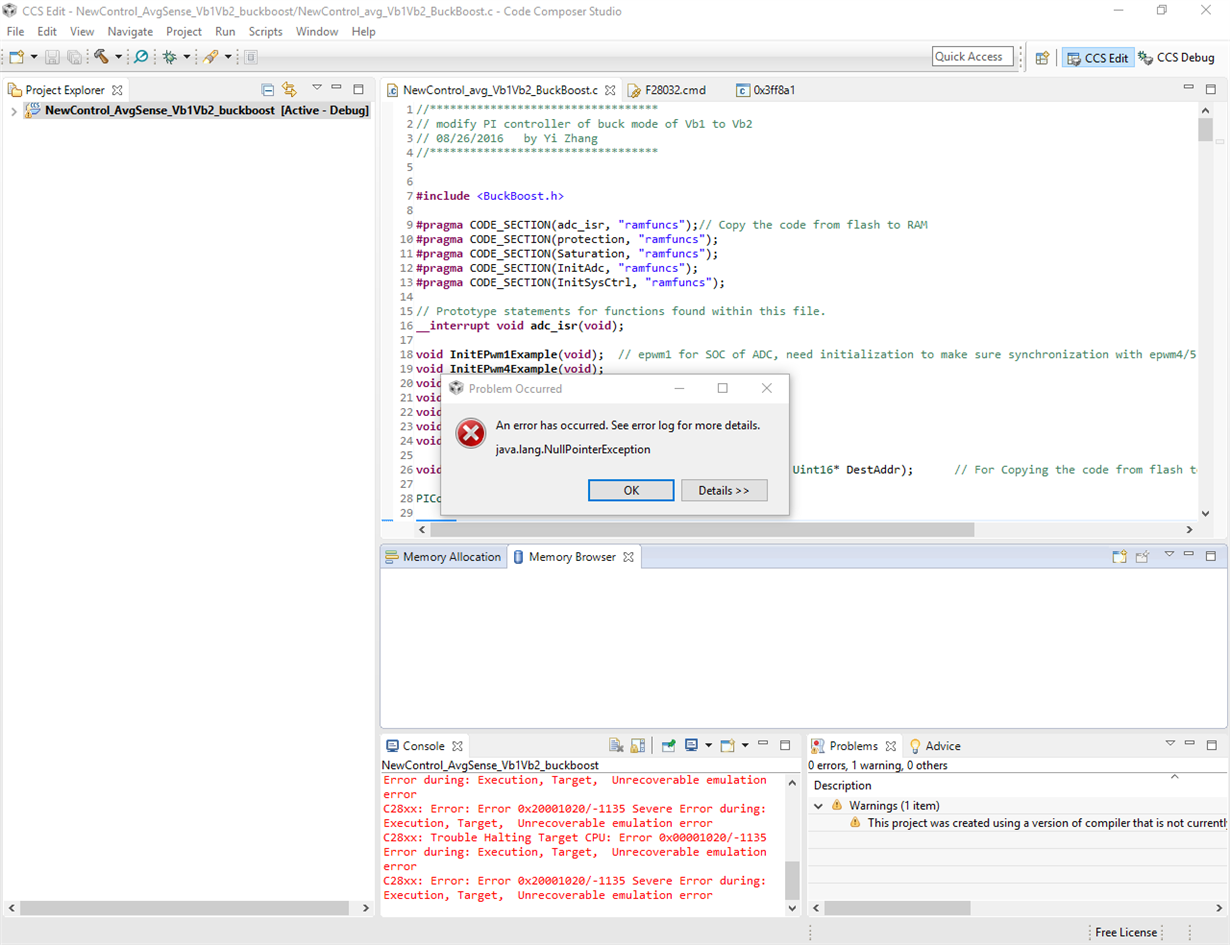Click the last greyed toolbar icon after flashlight
Screen dimensions: 1230x945
click(x=251, y=57)
